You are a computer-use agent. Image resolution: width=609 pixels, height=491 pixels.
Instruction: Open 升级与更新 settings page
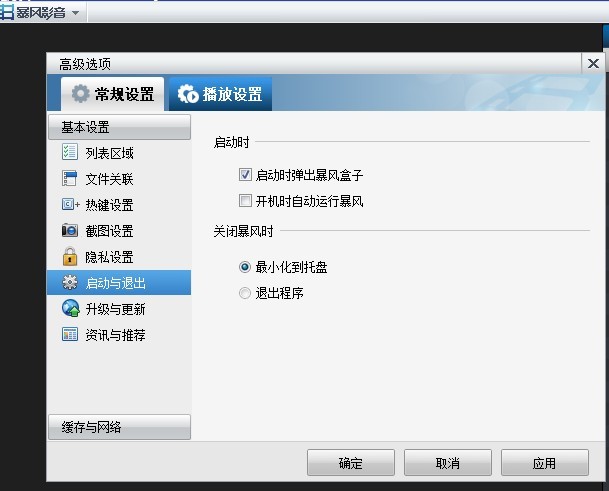tap(119, 309)
